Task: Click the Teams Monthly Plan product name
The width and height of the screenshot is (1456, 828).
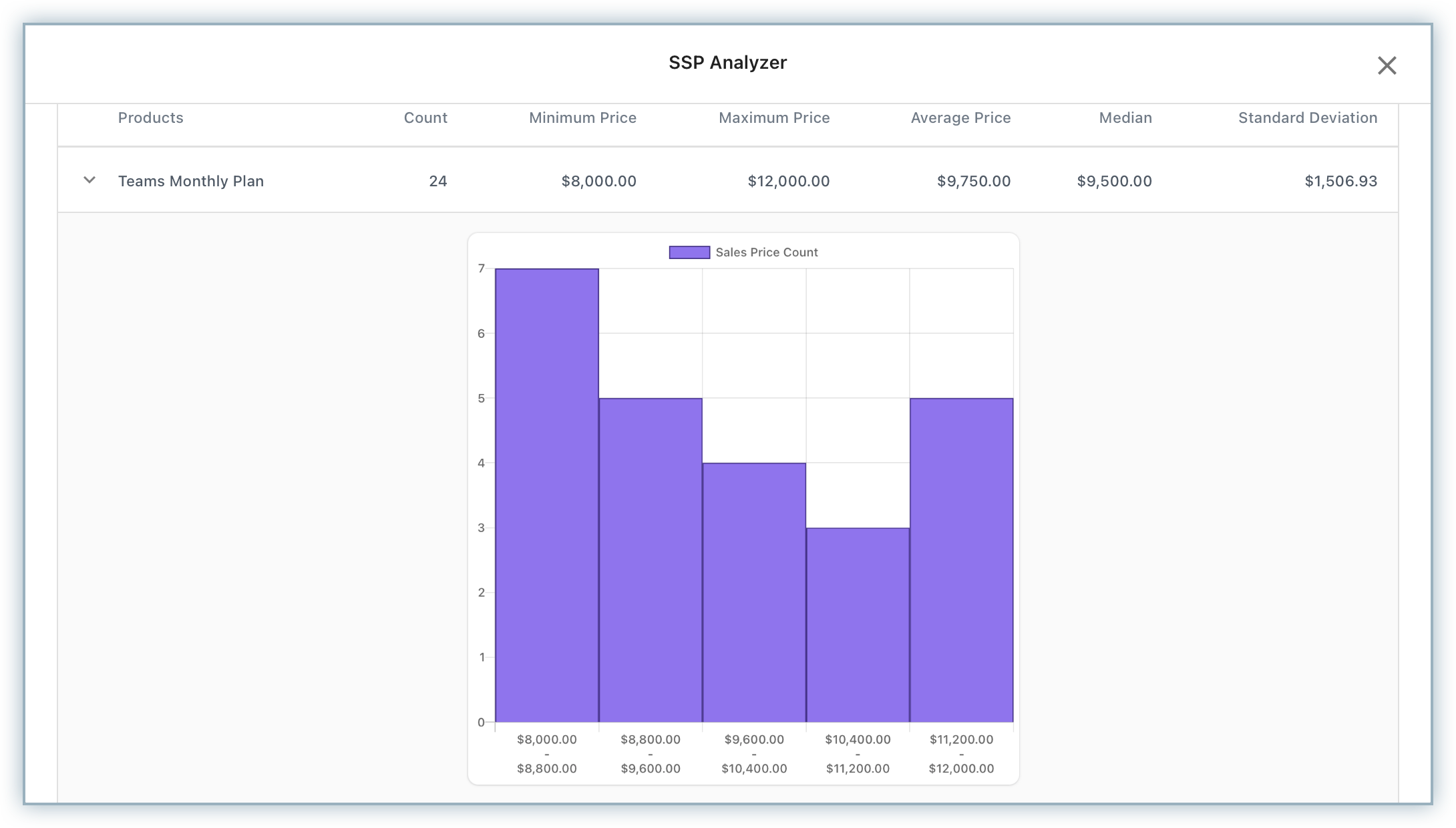Action: [x=191, y=182]
